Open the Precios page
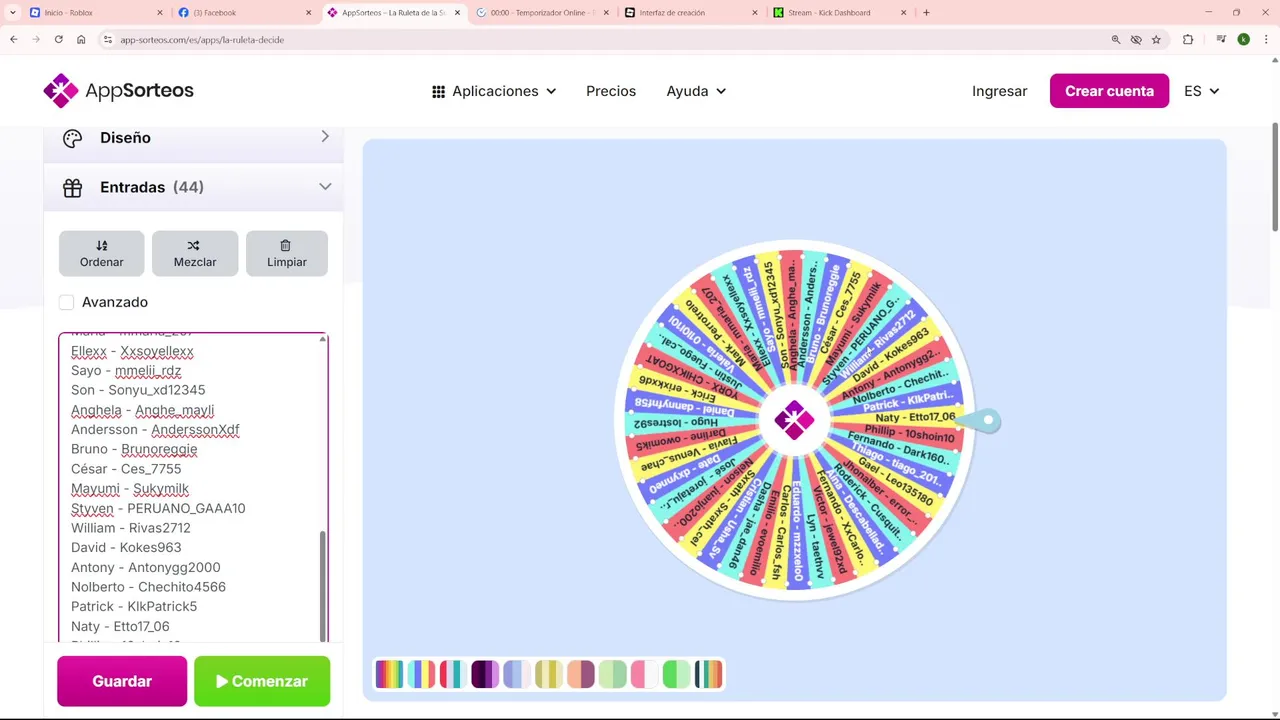Viewport: 1280px width, 720px height. [611, 91]
